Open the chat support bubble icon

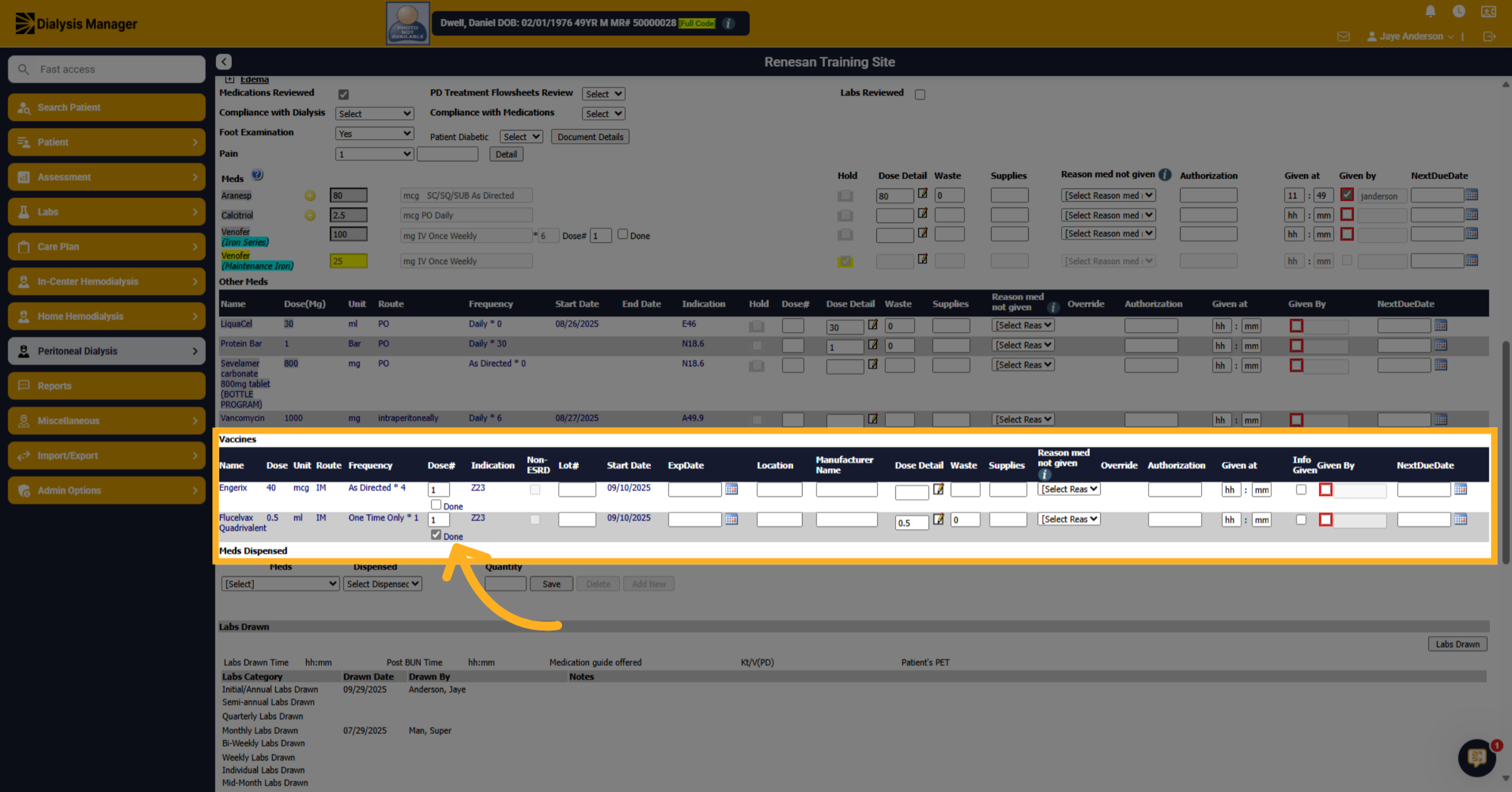point(1476,757)
